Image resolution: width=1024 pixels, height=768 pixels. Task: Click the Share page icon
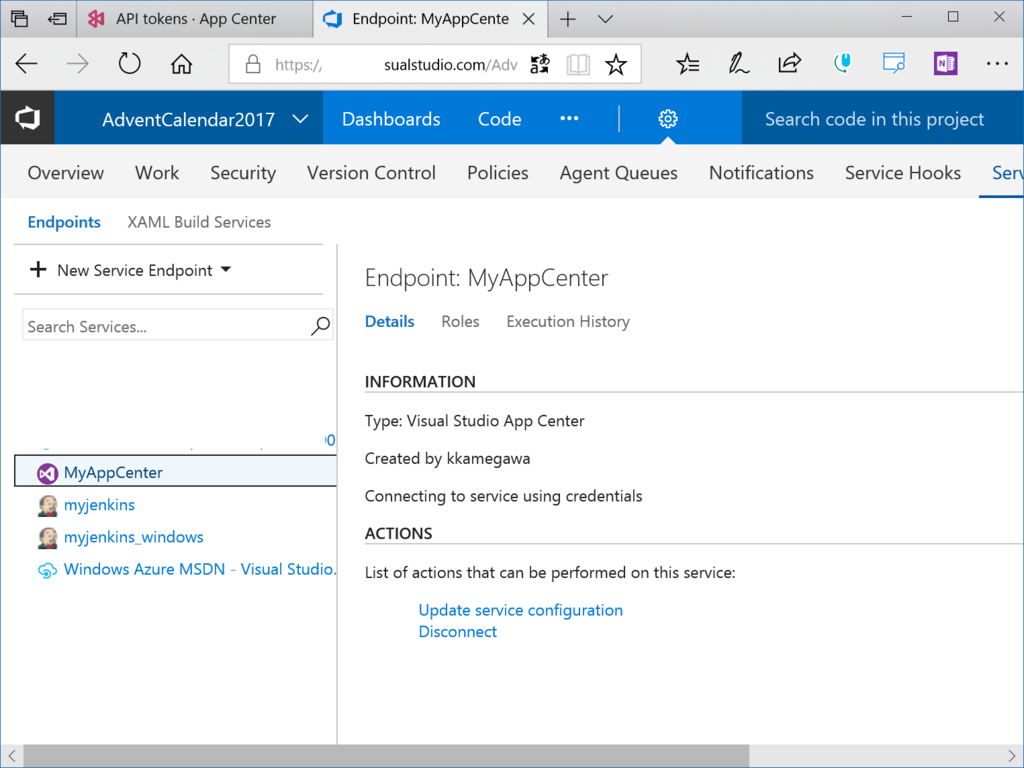click(x=790, y=63)
